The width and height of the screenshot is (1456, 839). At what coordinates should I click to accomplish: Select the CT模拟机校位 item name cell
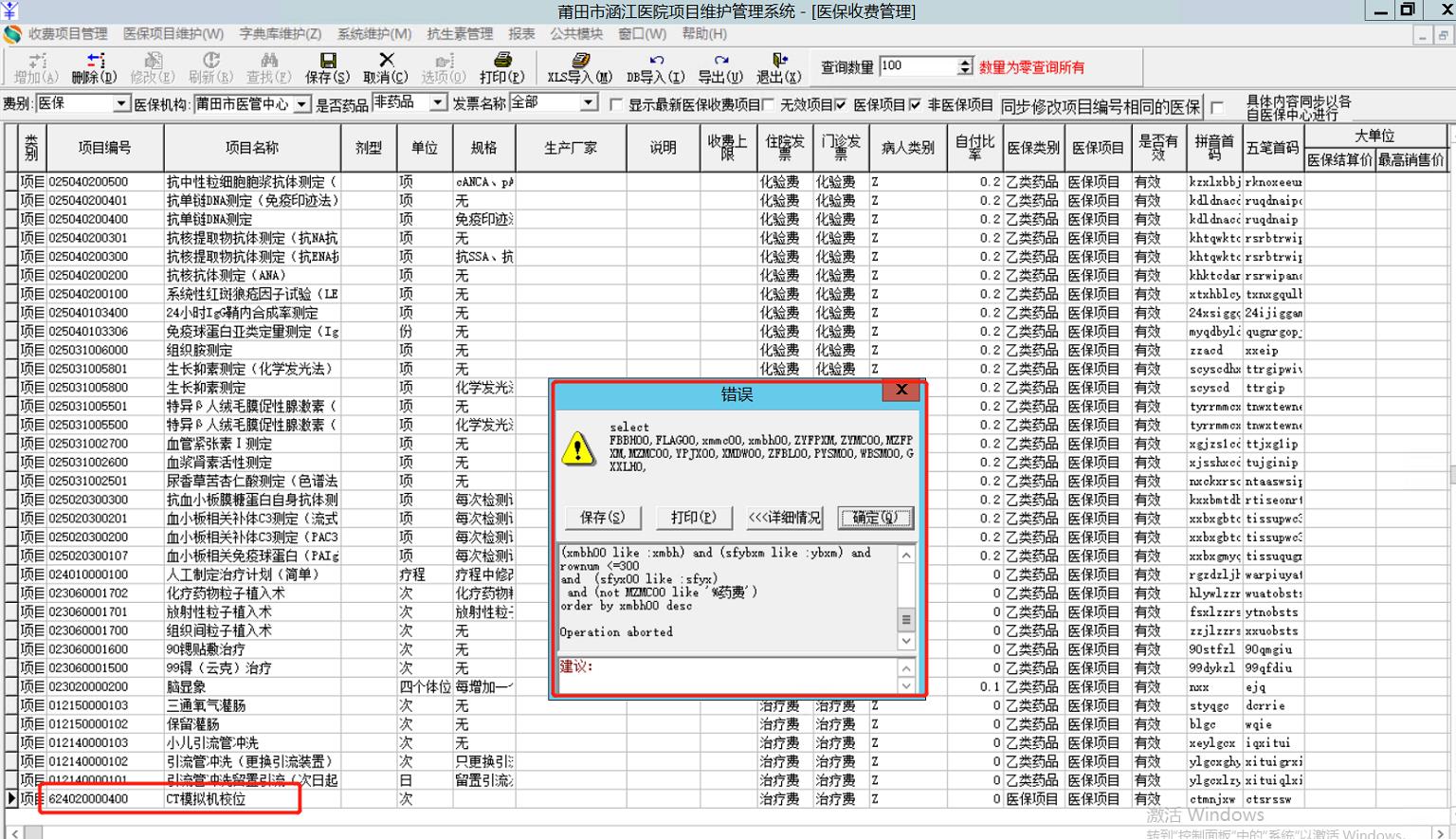pyautogui.click(x=252, y=799)
